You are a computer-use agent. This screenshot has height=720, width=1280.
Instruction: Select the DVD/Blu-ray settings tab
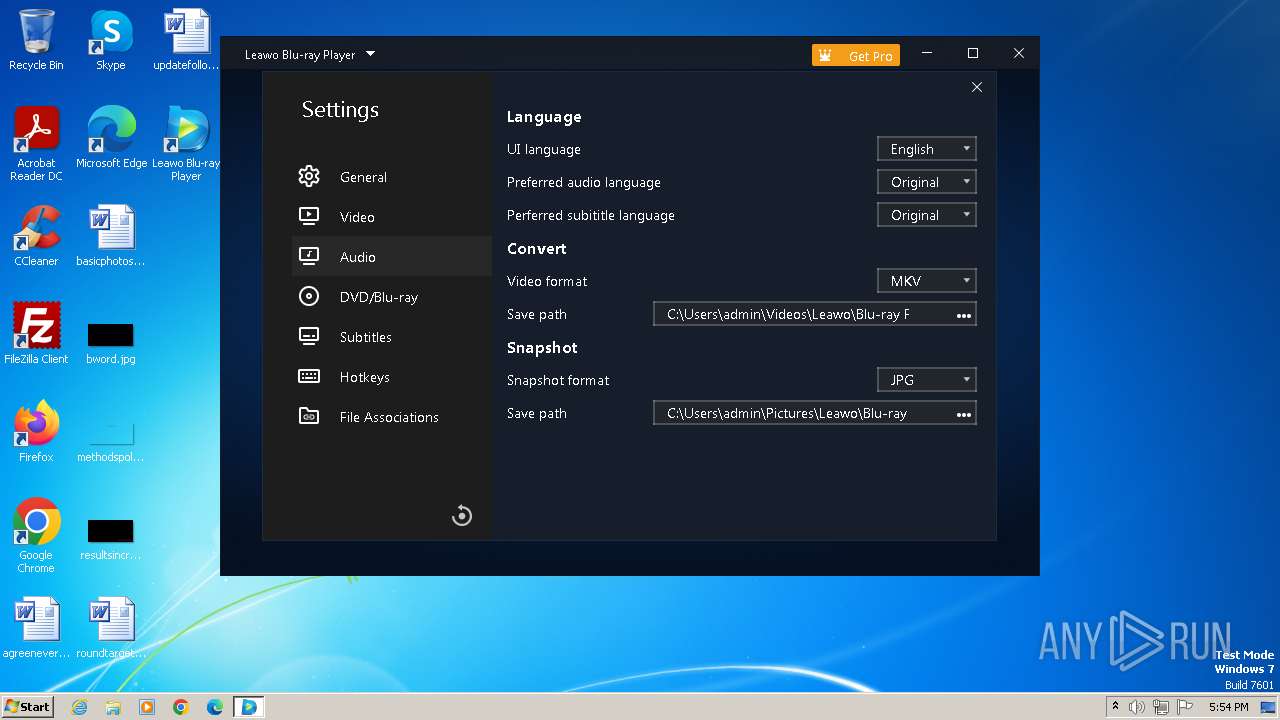(392, 297)
